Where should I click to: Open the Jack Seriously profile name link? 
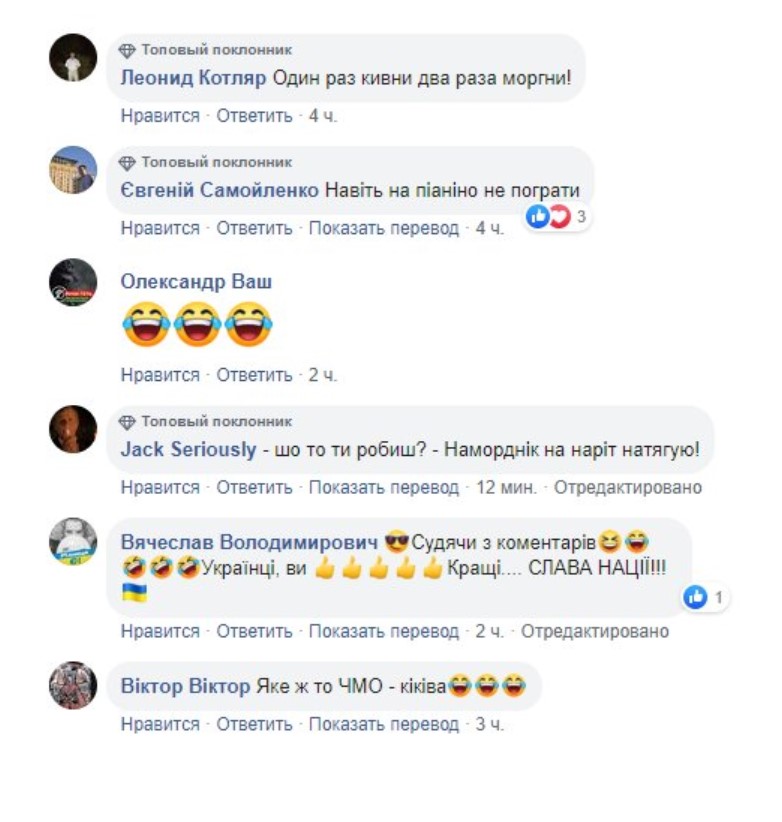pyautogui.click(x=189, y=450)
